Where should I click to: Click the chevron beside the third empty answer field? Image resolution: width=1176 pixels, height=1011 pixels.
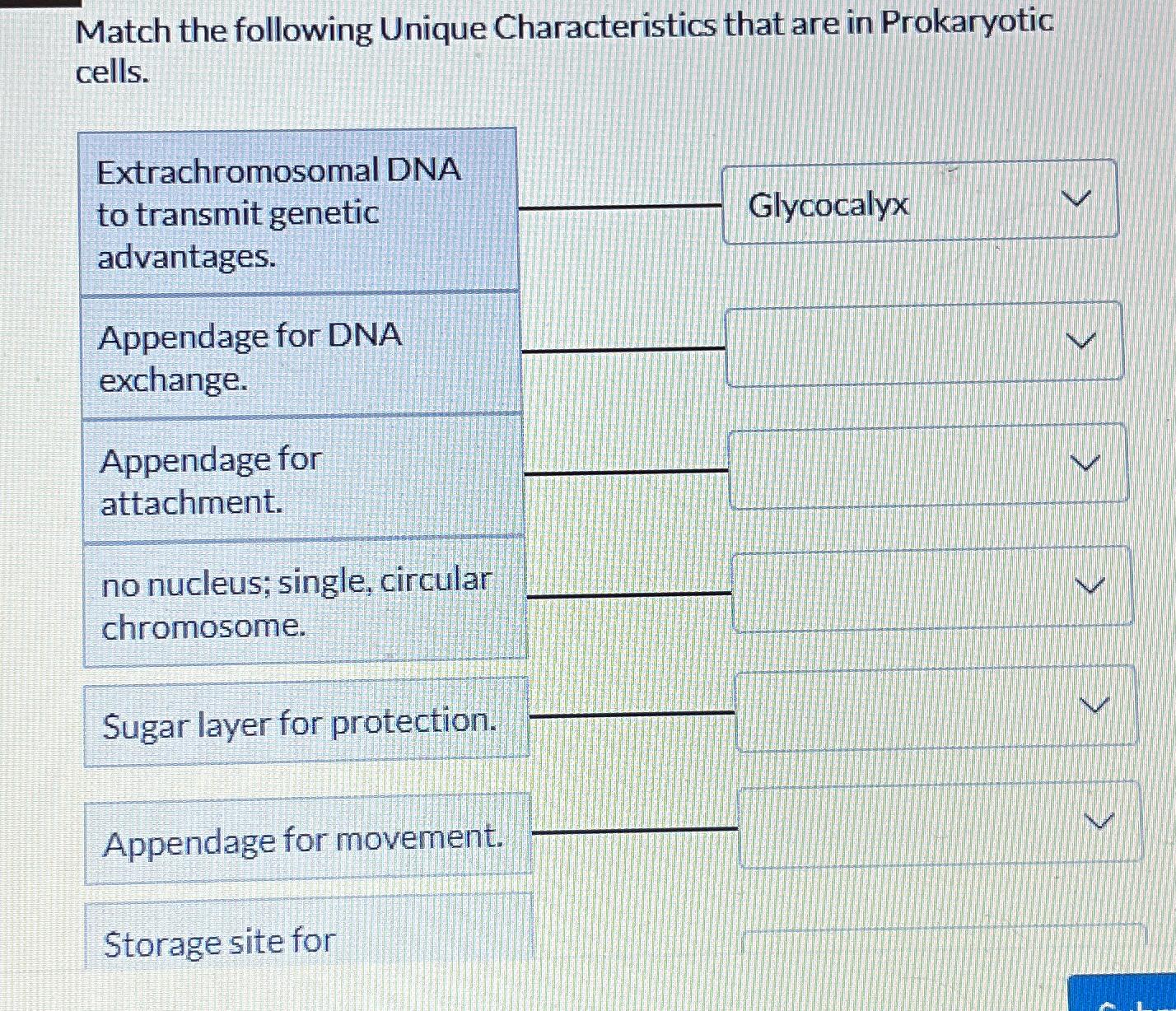pyautogui.click(x=1085, y=464)
